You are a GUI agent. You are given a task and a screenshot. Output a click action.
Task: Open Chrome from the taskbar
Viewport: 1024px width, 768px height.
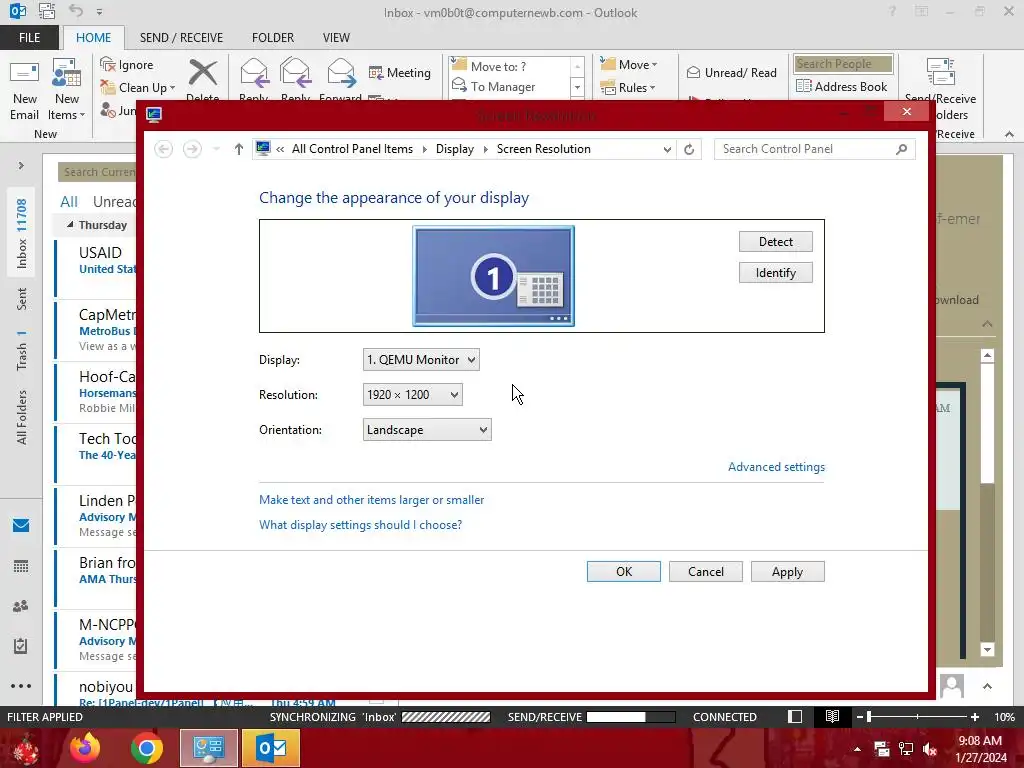[x=146, y=748]
